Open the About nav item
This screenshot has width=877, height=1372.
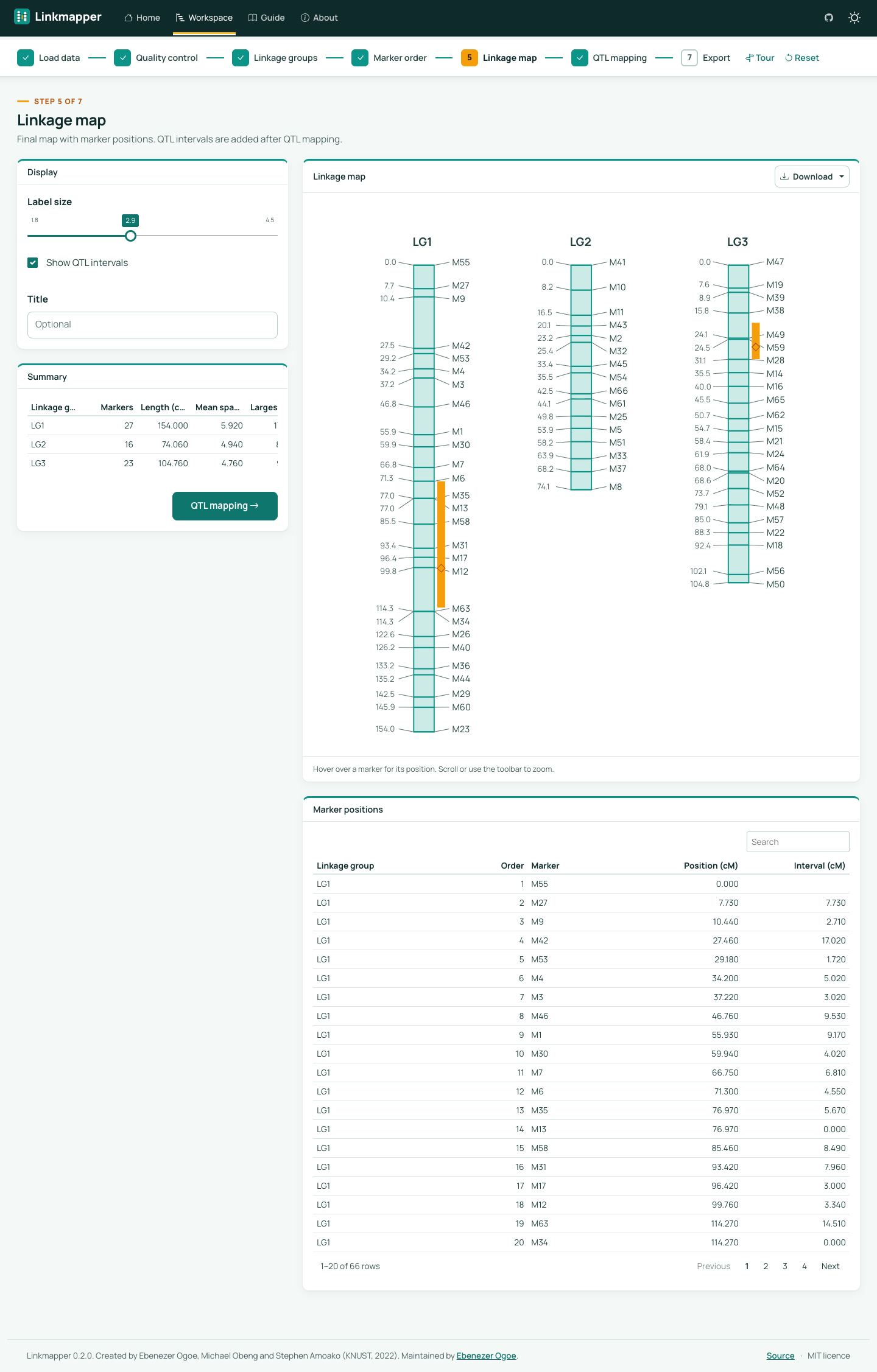[x=319, y=18]
